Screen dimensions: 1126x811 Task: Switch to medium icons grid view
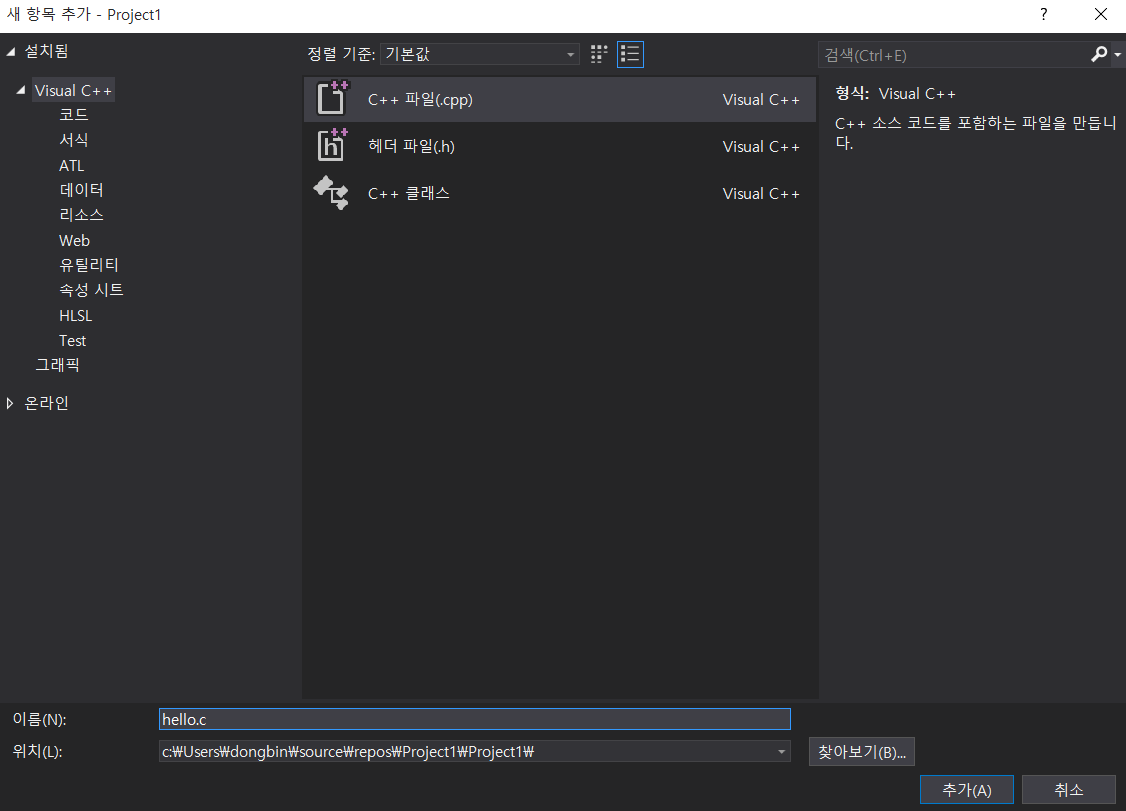click(x=599, y=55)
